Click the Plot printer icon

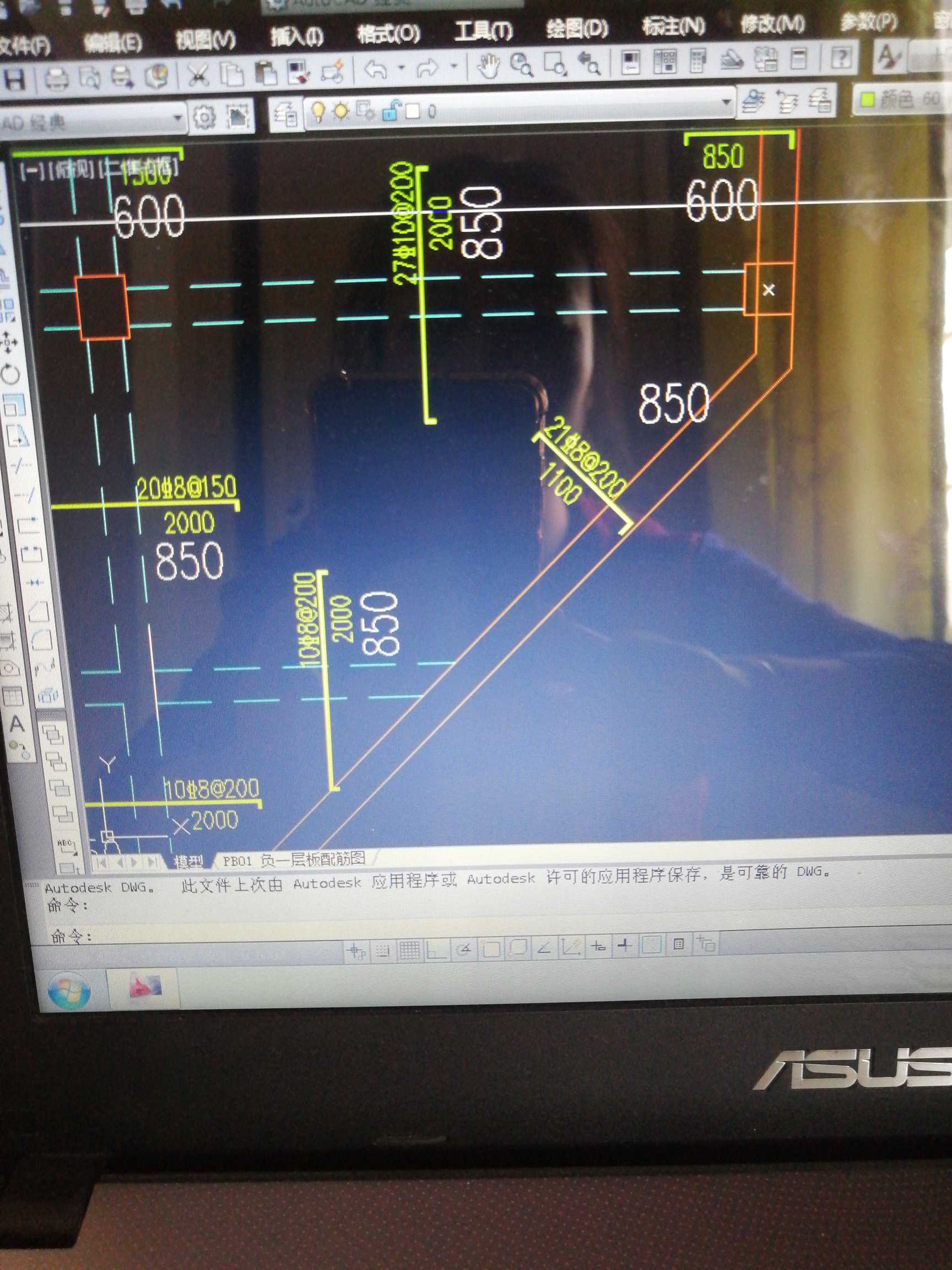pyautogui.click(x=56, y=79)
